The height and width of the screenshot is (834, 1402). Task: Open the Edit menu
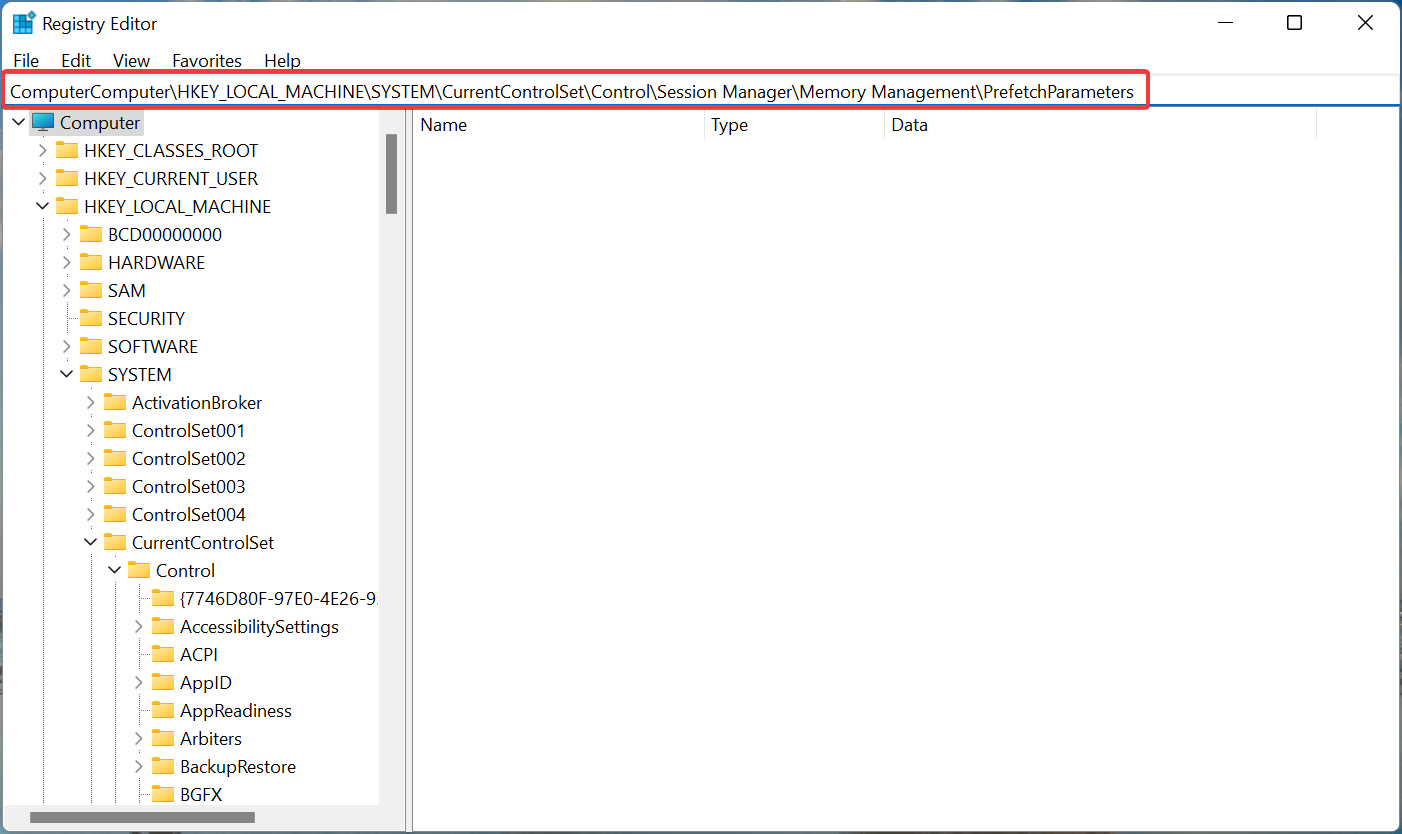tap(76, 61)
